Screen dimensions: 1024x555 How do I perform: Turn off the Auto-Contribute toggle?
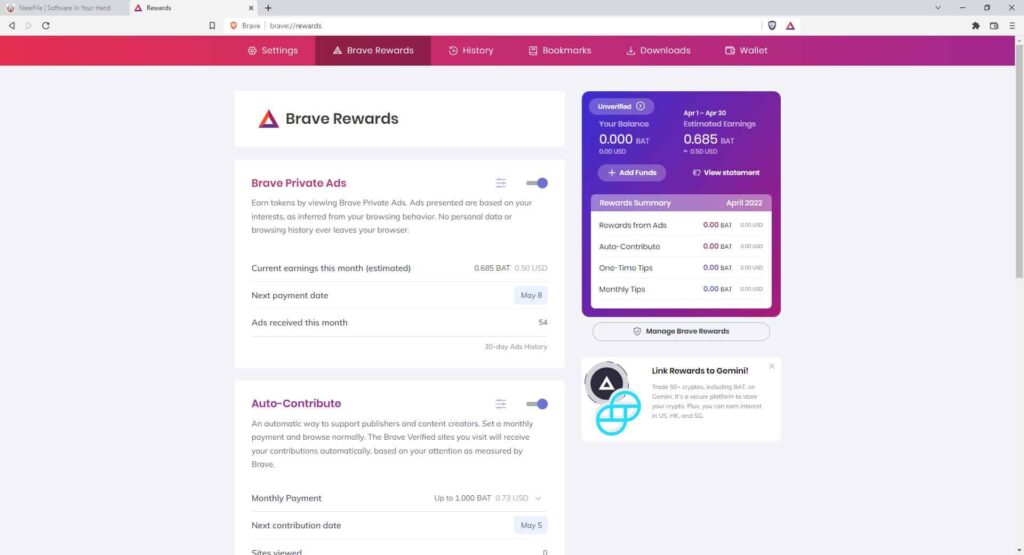tap(537, 404)
